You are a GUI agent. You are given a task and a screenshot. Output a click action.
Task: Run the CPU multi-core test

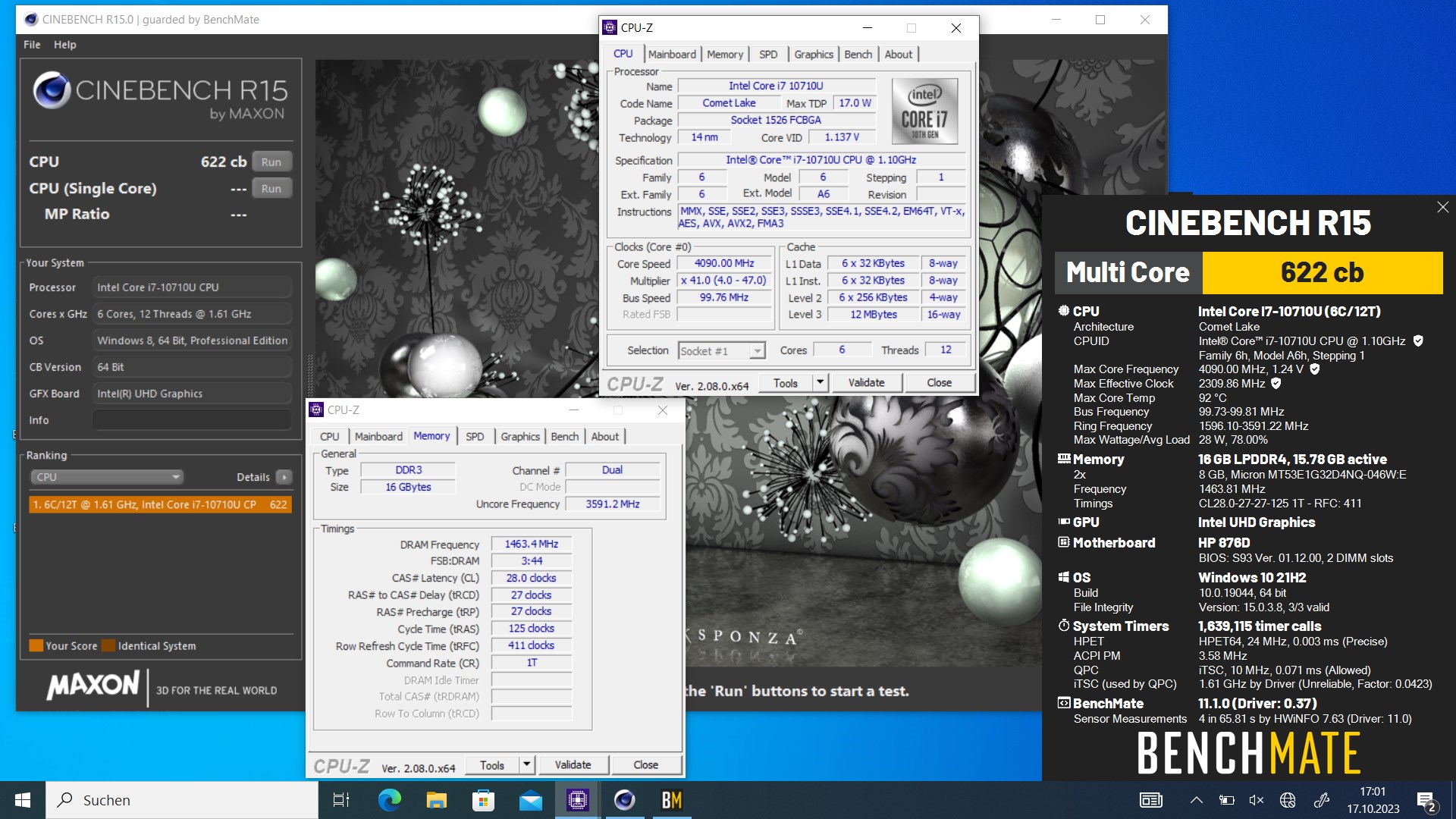click(271, 162)
